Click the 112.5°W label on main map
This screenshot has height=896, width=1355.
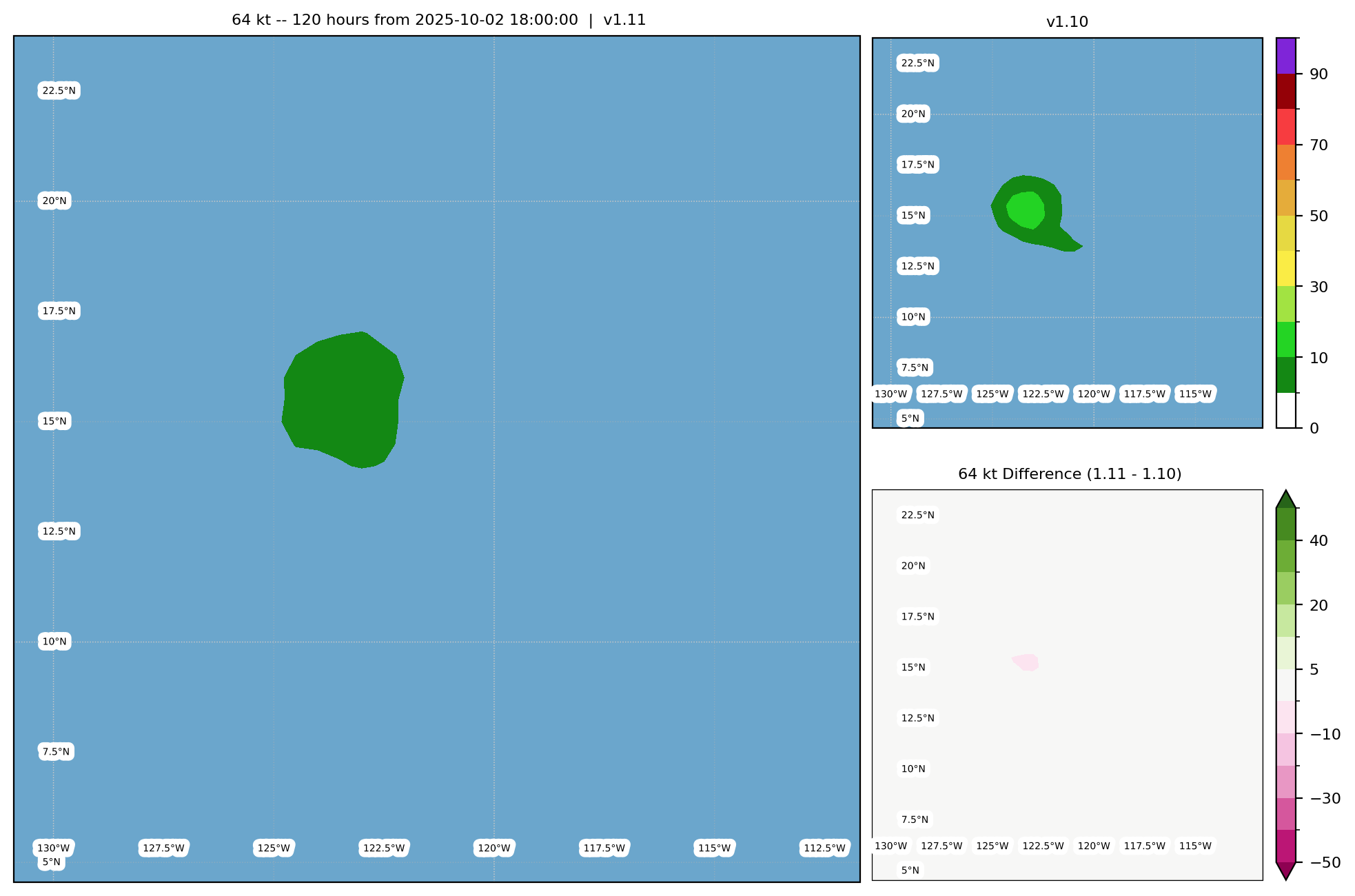click(824, 848)
